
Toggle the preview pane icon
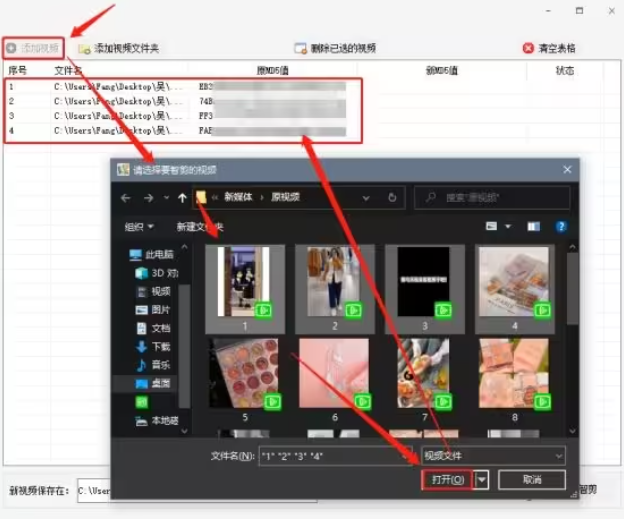click(x=534, y=227)
